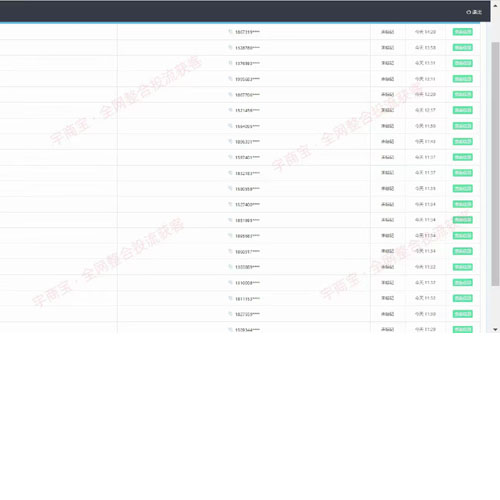Click phone icon beside 1807319****
500x500 pixels.
point(230,32)
